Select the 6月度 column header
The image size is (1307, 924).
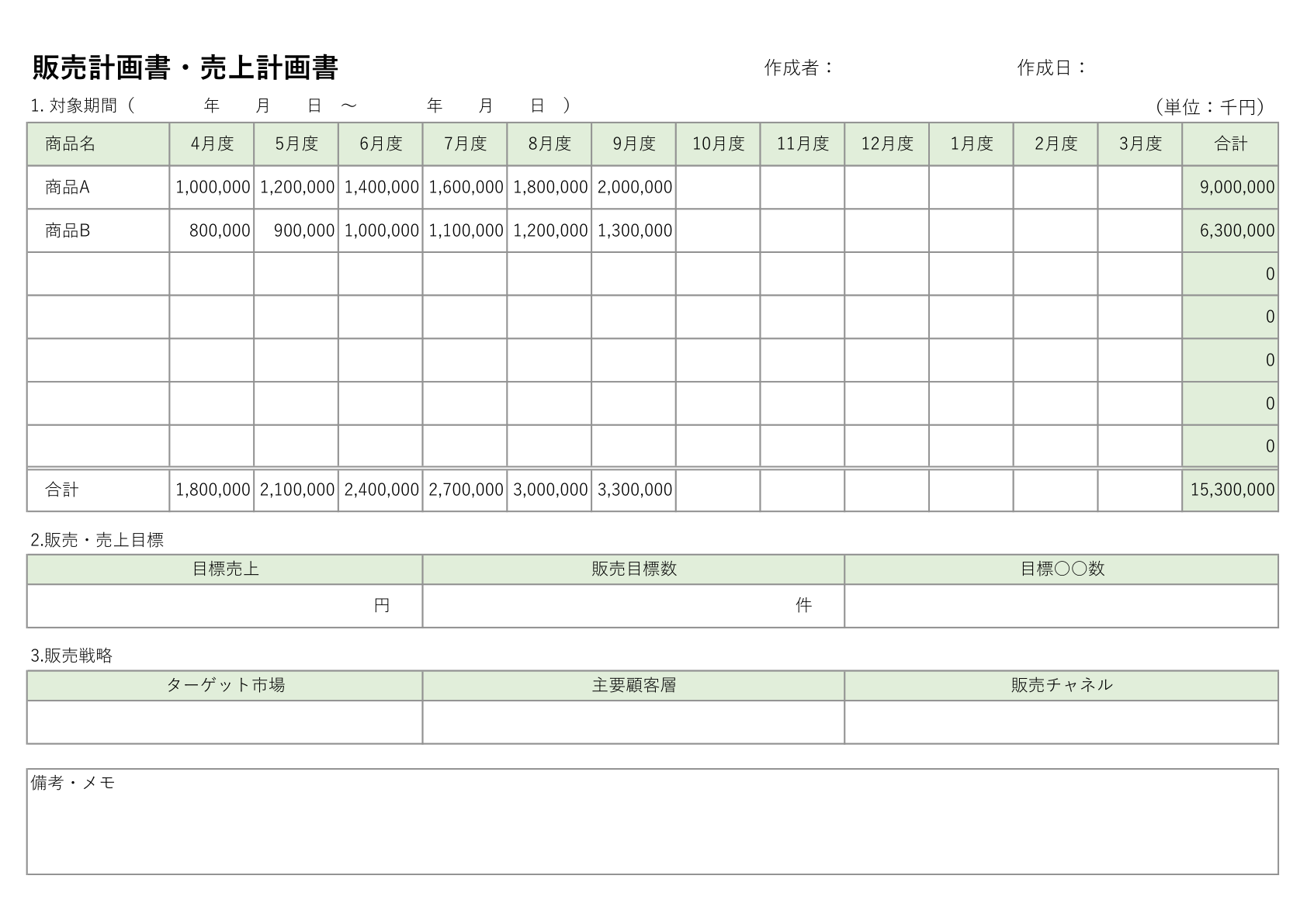click(381, 144)
